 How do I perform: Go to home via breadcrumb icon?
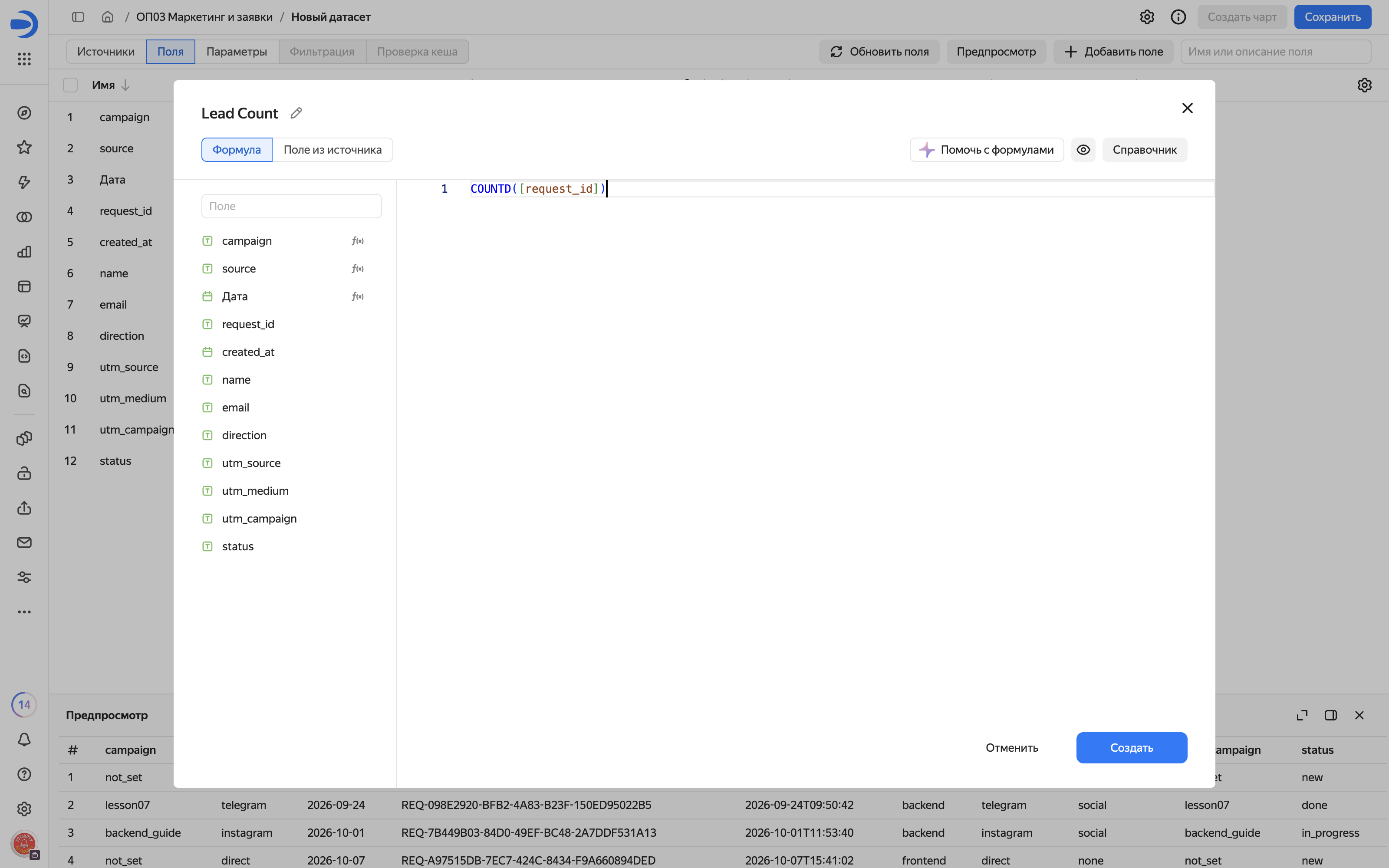point(107,16)
